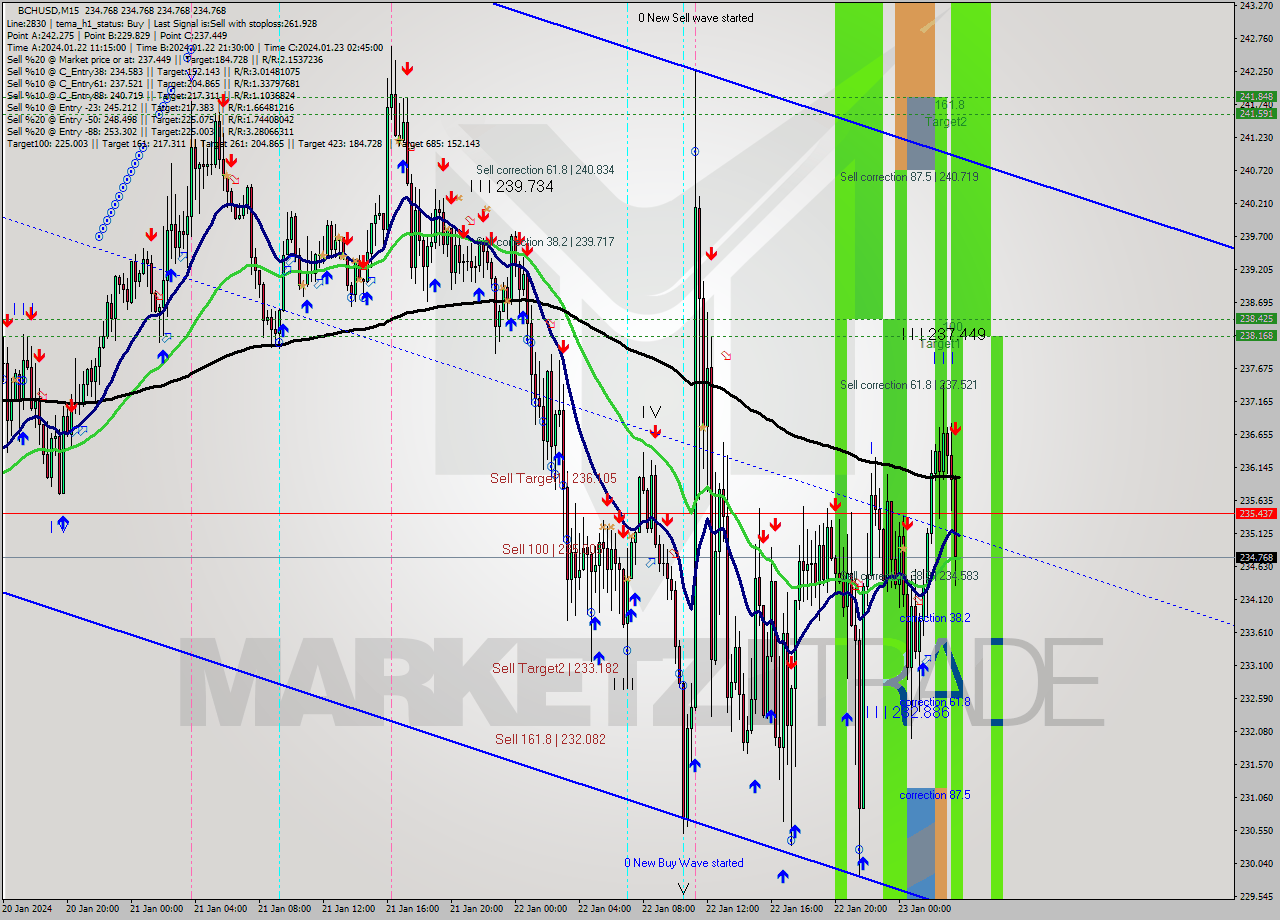
Task: Click 229.545 on the price axis
Action: point(1255,896)
